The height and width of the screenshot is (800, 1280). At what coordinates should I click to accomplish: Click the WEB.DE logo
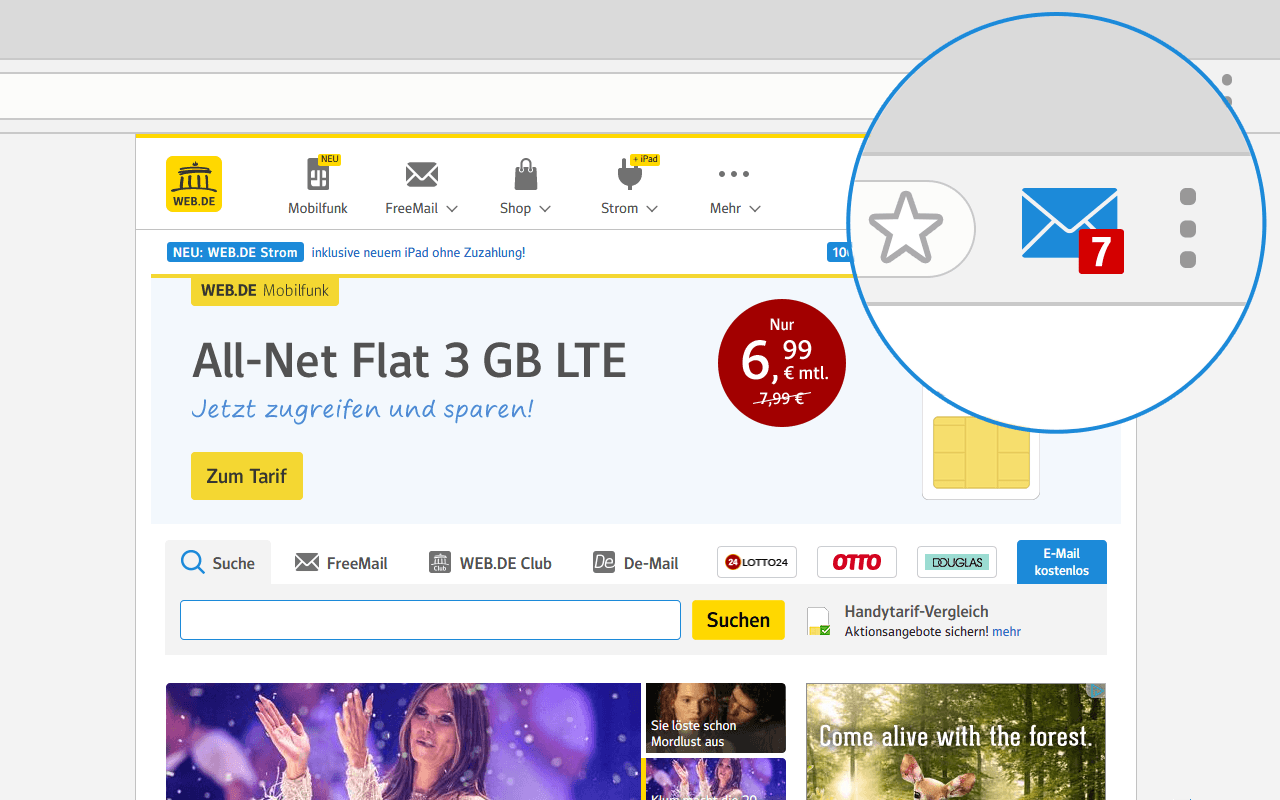click(194, 184)
